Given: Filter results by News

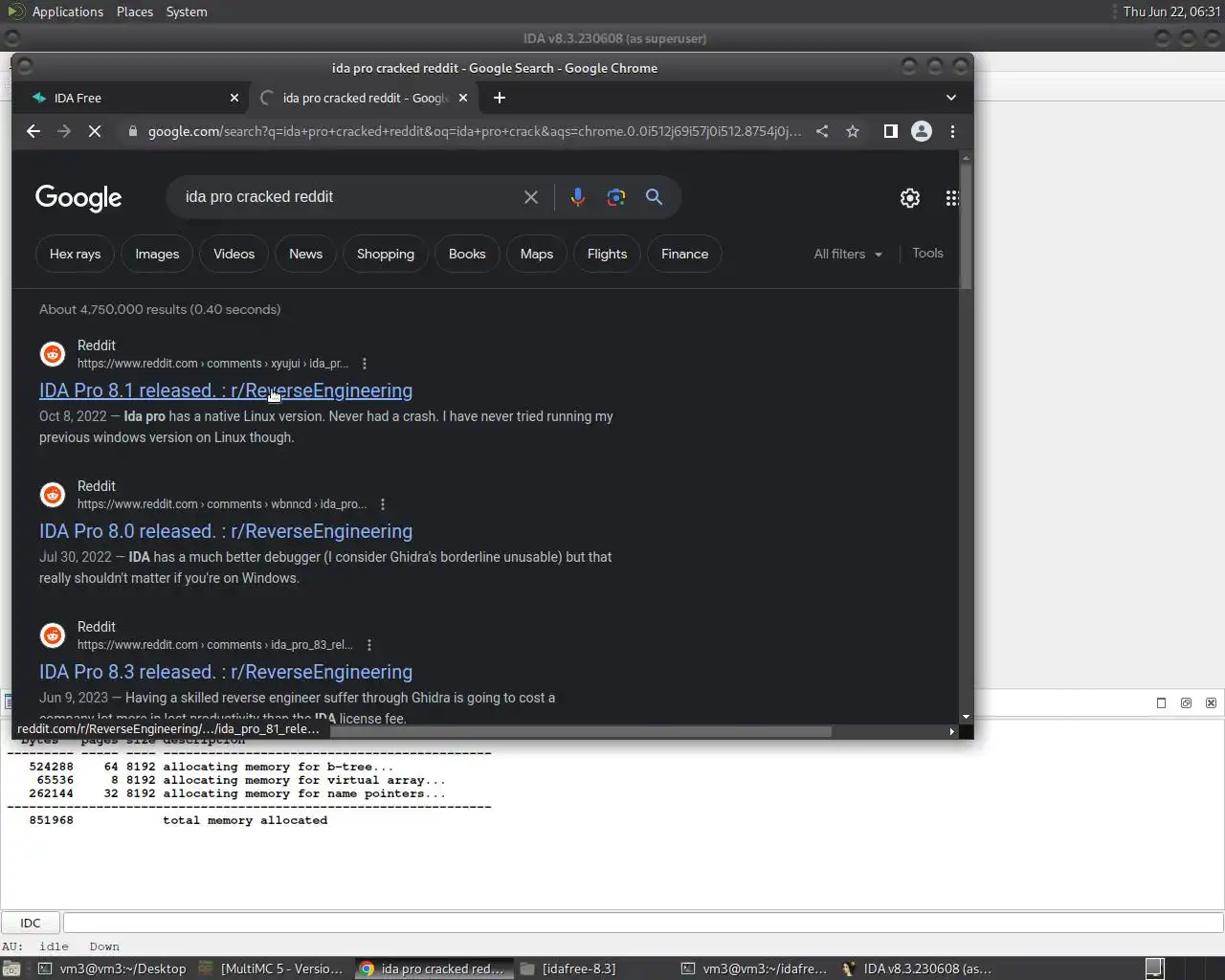Looking at the screenshot, I should (x=306, y=254).
